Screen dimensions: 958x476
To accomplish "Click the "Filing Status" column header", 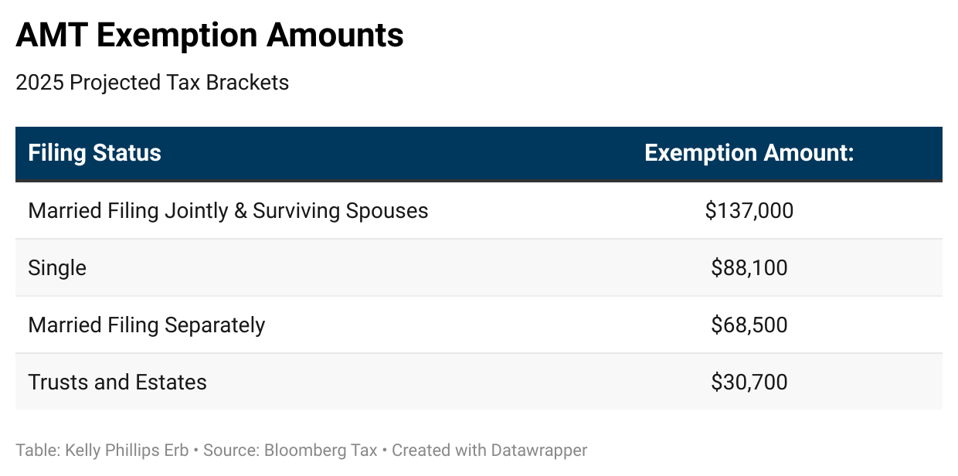I will [94, 153].
